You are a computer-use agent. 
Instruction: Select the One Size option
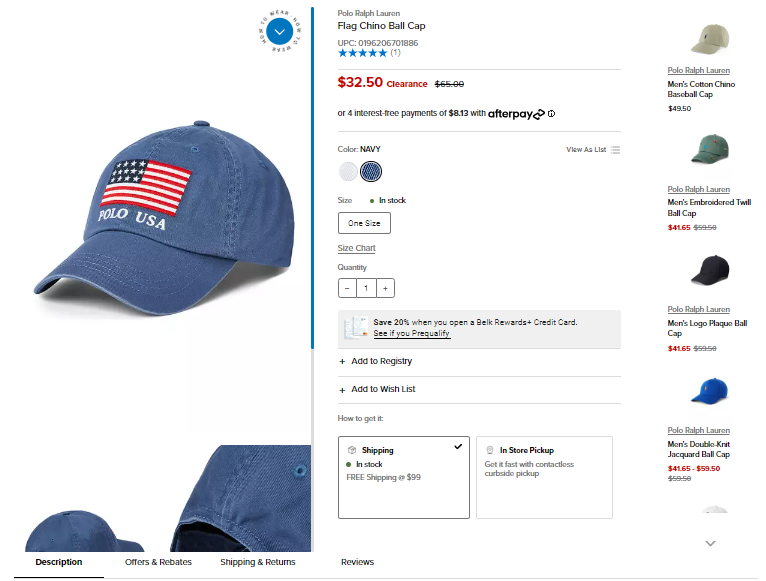pos(364,223)
